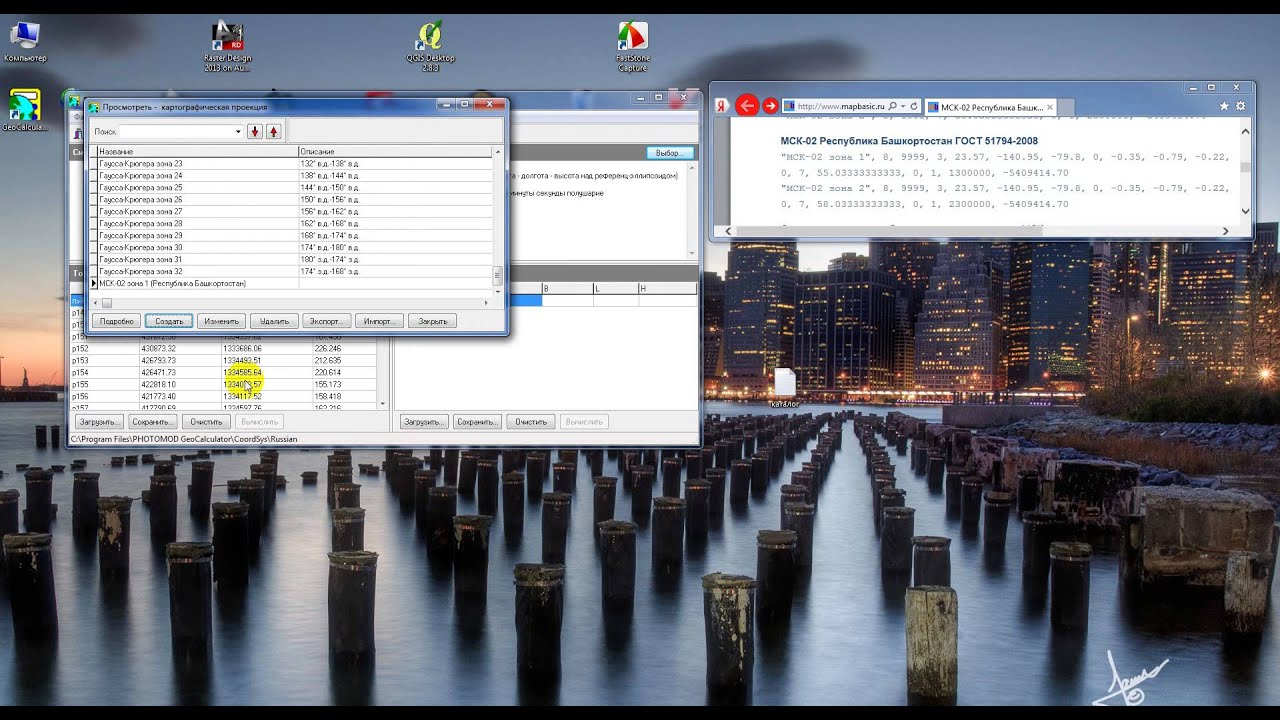The image size is (1280, 720).
Task: Open Raster Design desktop shortcut
Action: point(227,47)
